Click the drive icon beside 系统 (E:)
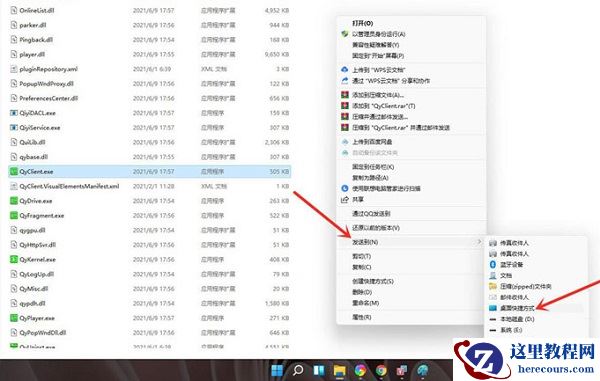The width and height of the screenshot is (600, 381). [493, 330]
